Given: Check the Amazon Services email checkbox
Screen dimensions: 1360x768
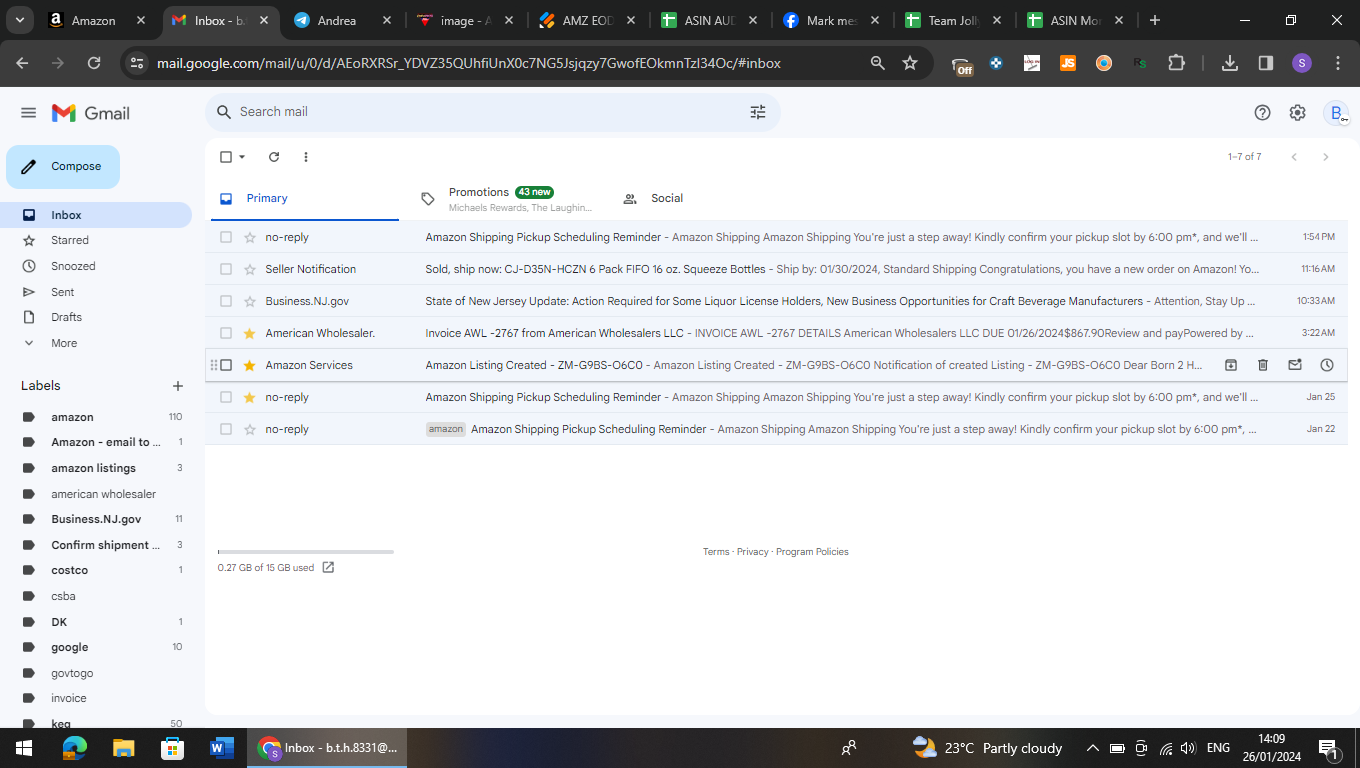Looking at the screenshot, I should coord(225,365).
